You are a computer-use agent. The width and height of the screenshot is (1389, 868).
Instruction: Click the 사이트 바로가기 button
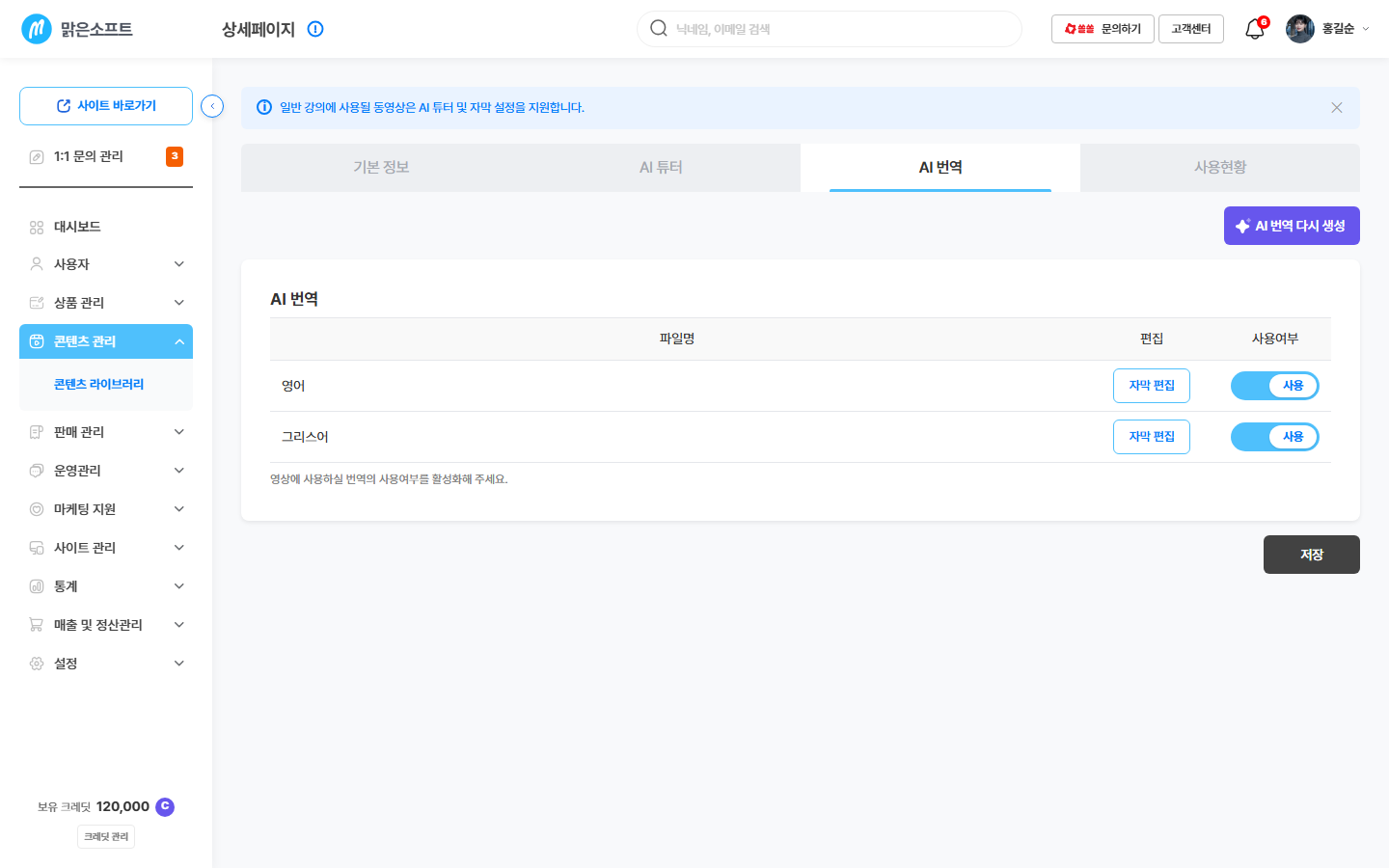click(106, 106)
